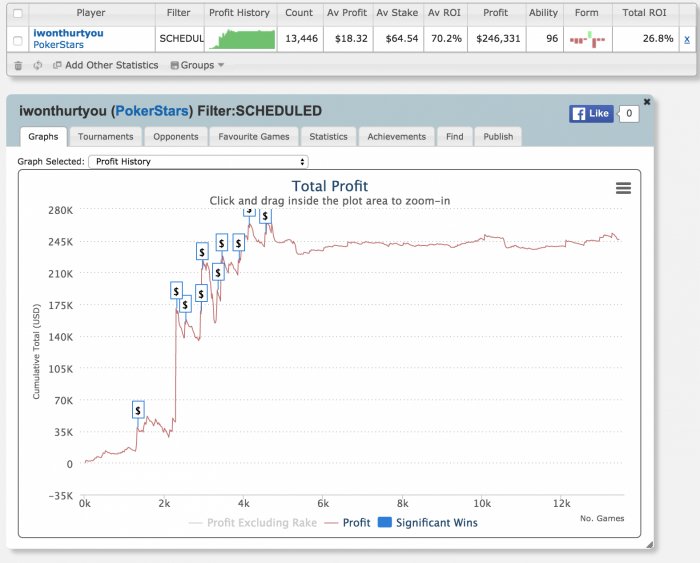Screen dimensions: 700x563
Task: Click the trash delete icon below the table
Action: (x=18, y=66)
